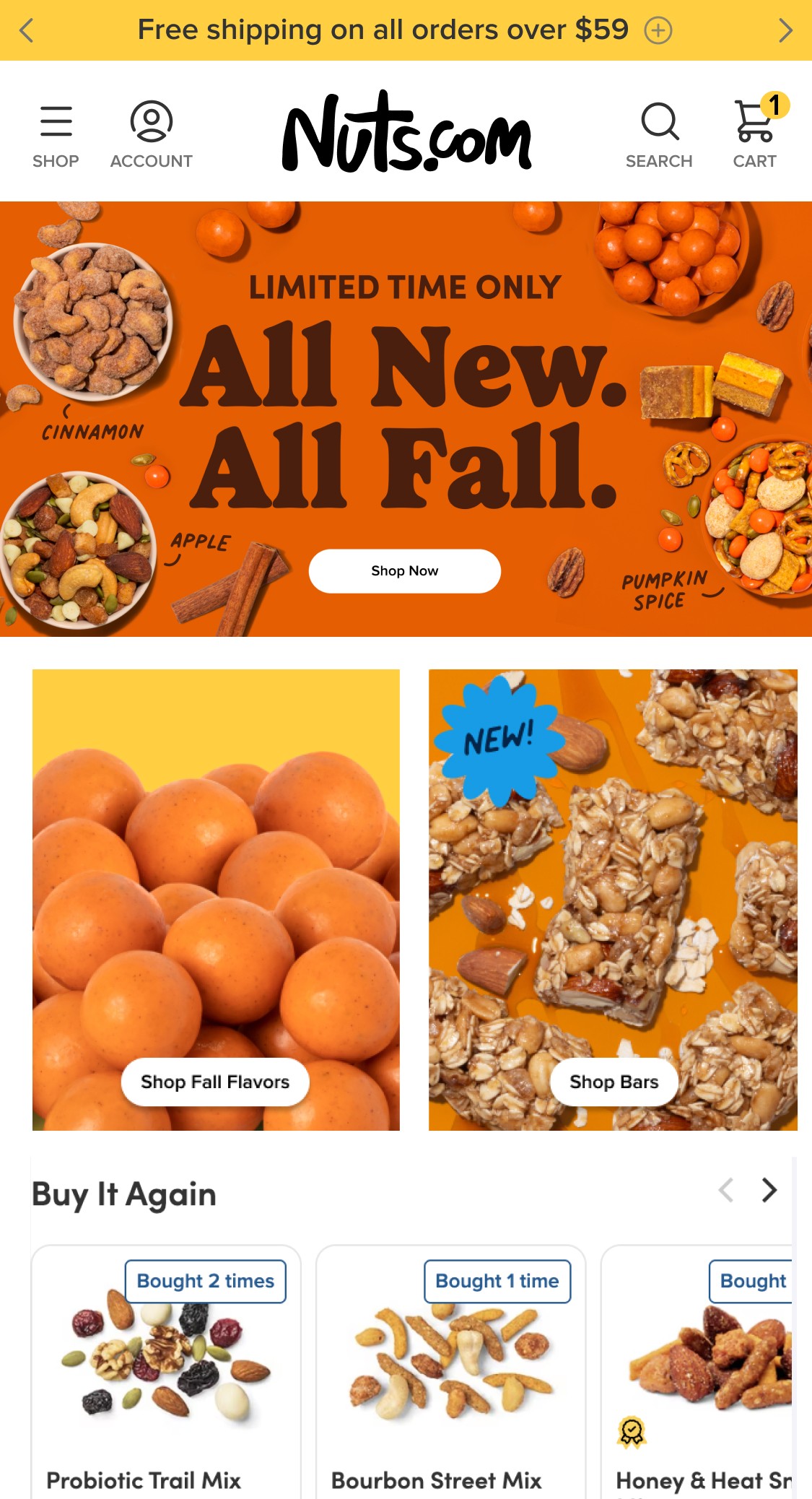Show next promo banner message
This screenshot has height=1499, width=812.
pos(785,30)
